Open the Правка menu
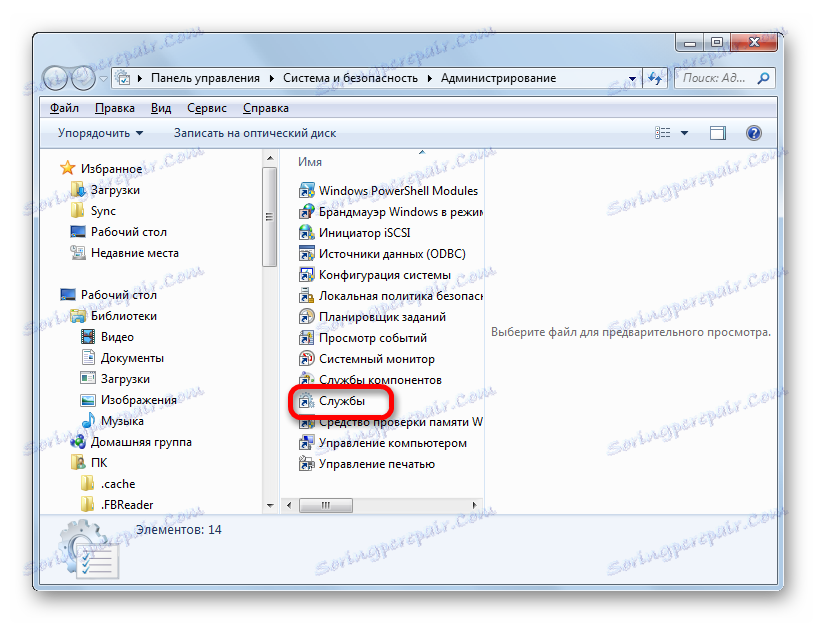The width and height of the screenshot is (817, 624). point(115,108)
